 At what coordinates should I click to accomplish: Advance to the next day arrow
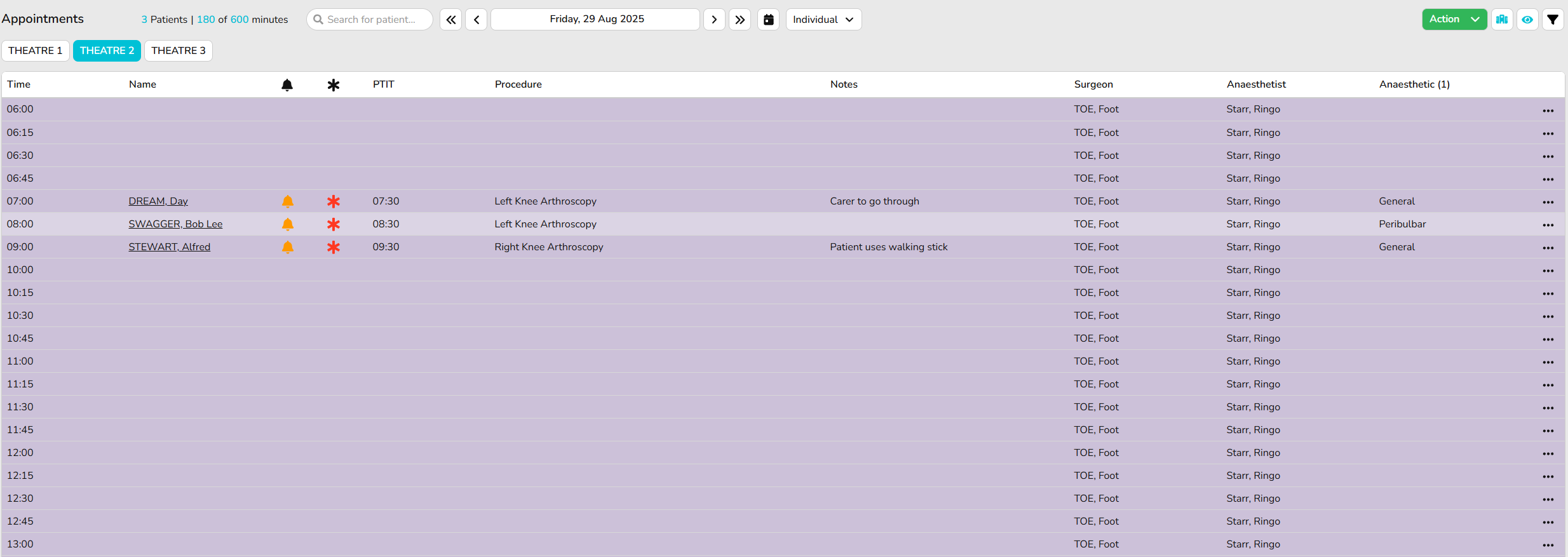(714, 20)
